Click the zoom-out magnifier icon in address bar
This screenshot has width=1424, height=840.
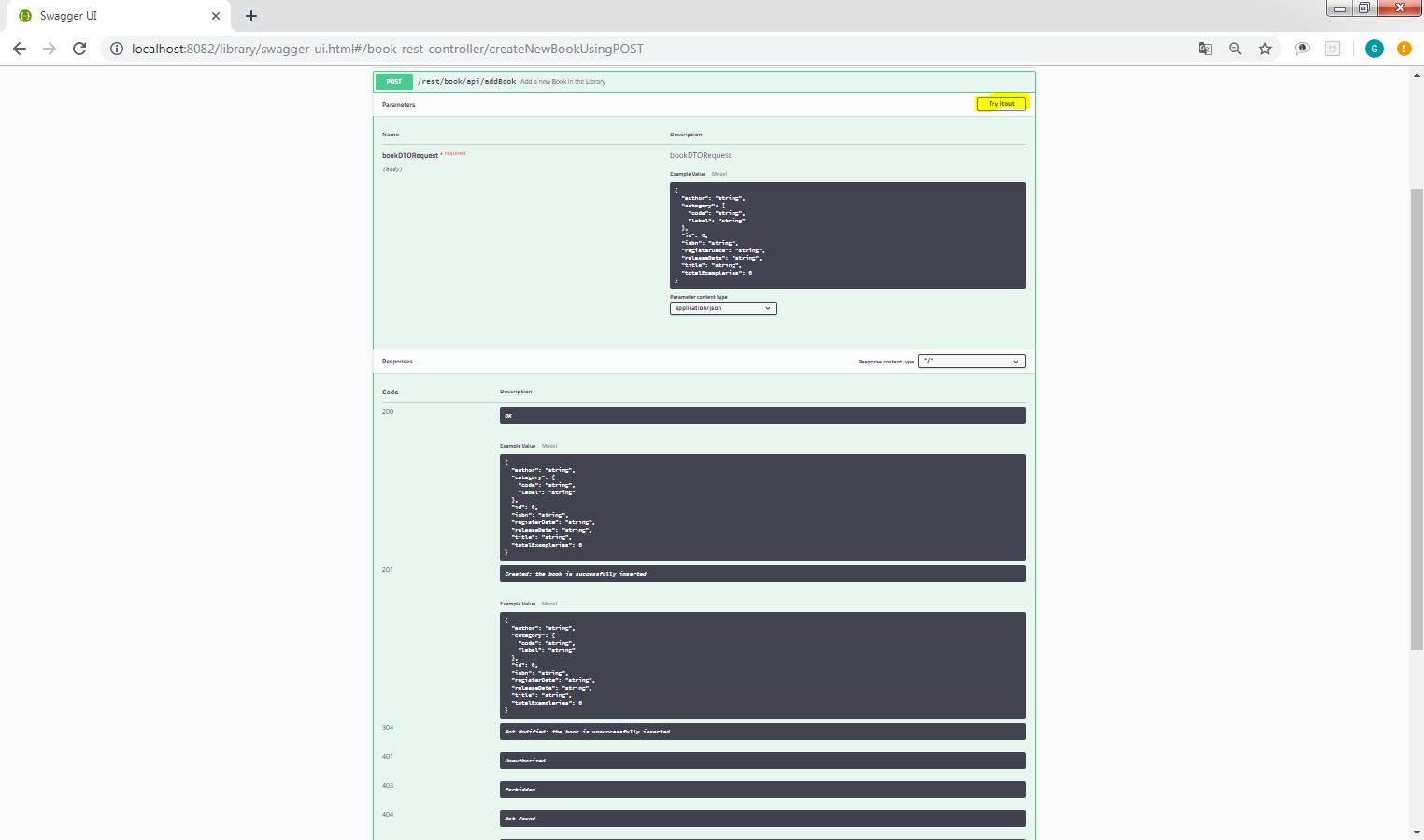pos(1235,49)
